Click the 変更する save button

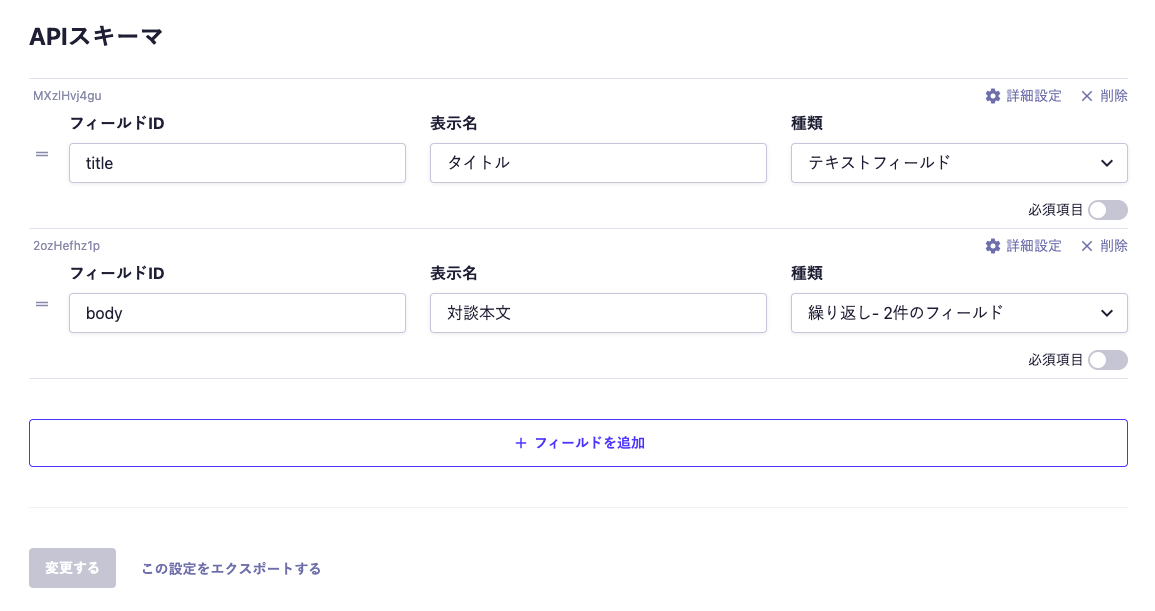72,568
